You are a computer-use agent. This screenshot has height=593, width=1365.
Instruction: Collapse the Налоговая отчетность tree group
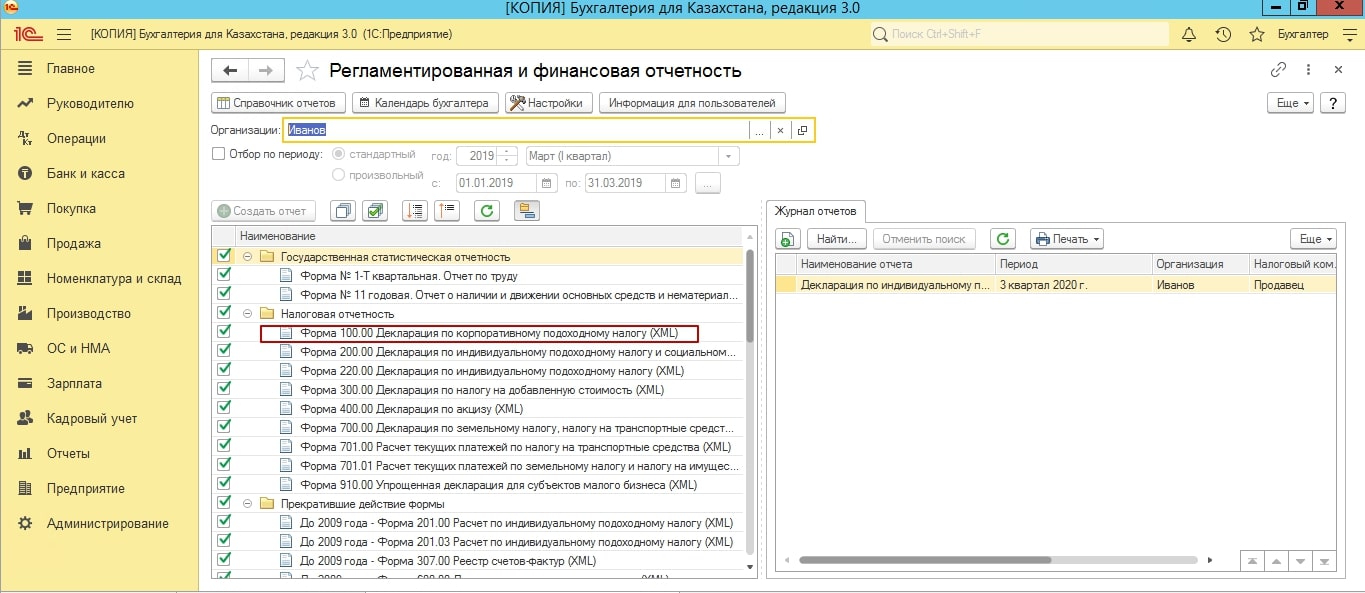246,314
